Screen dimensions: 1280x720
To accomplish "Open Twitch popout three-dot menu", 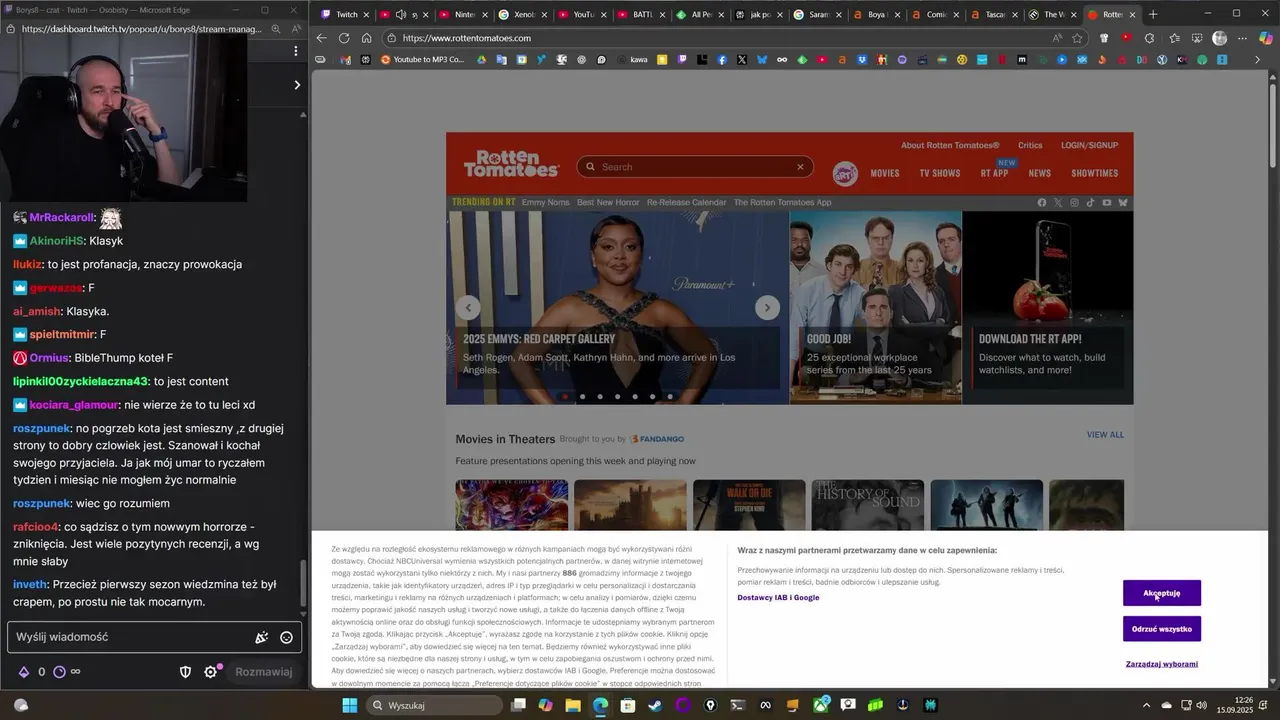I will (295, 50).
